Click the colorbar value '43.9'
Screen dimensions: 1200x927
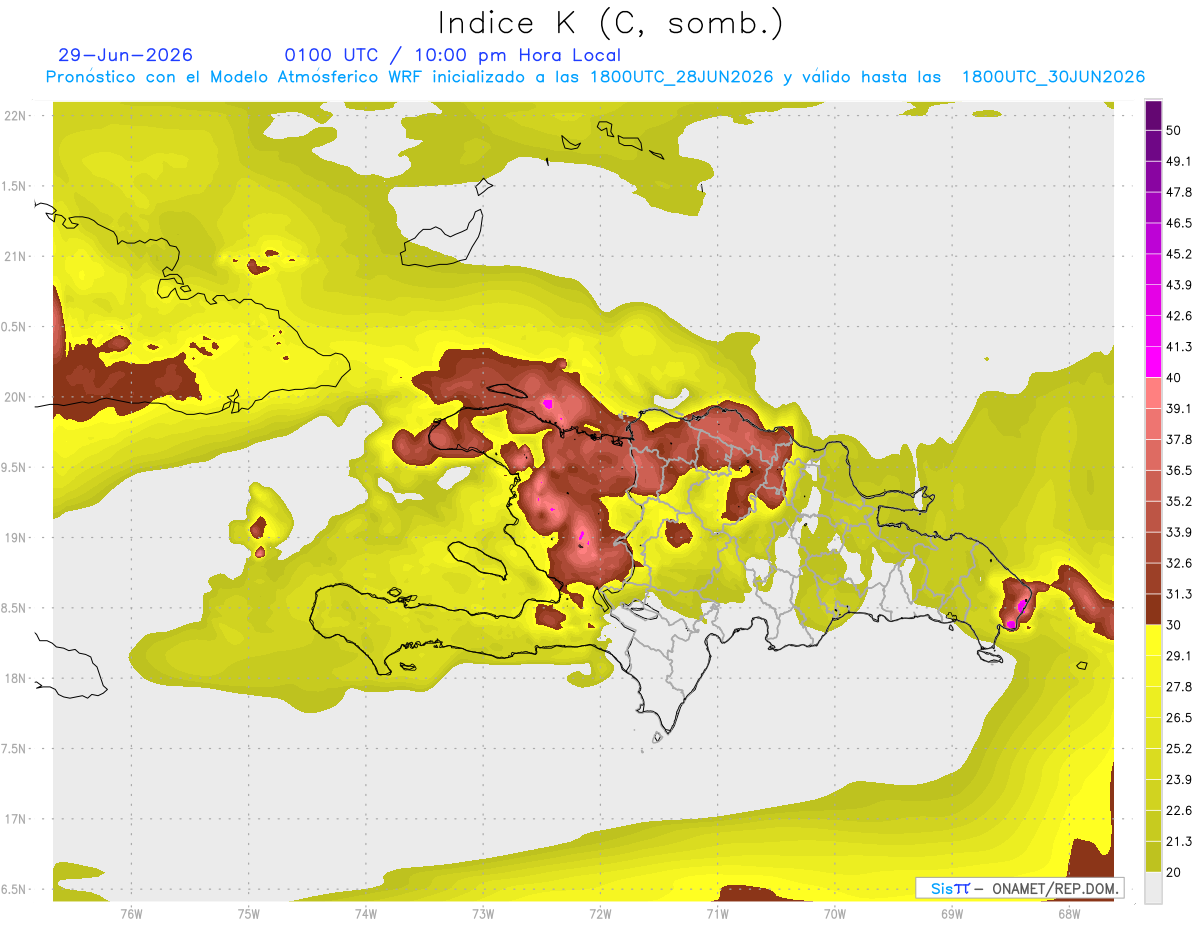(x=1180, y=285)
